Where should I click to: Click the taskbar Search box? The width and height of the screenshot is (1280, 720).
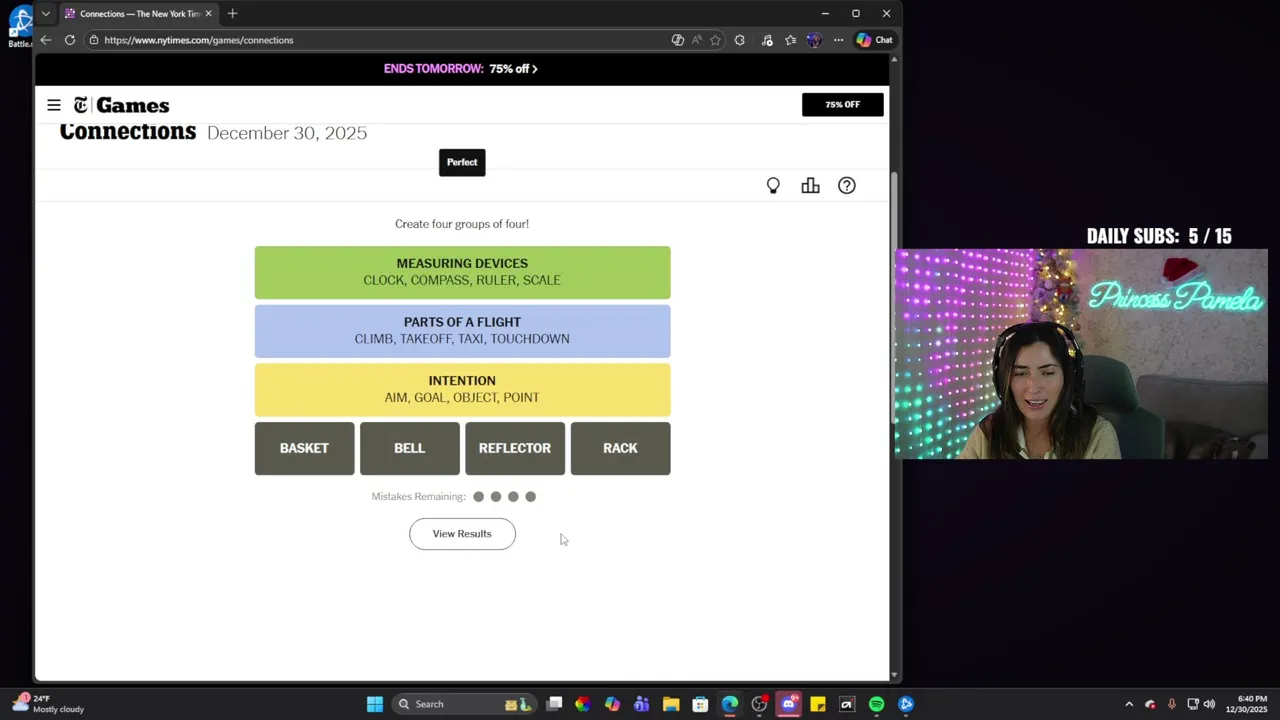click(x=465, y=704)
